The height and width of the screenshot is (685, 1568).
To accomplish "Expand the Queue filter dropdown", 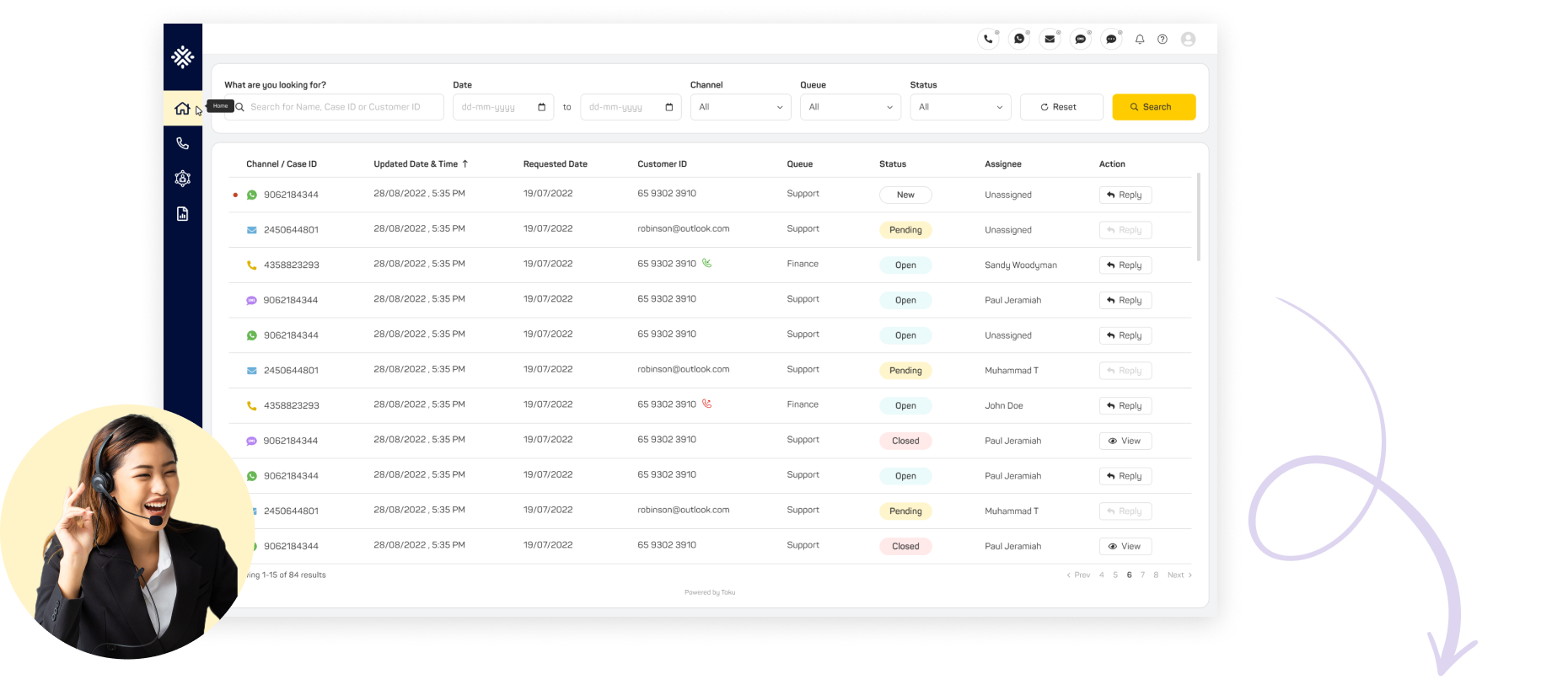I will 851,107.
